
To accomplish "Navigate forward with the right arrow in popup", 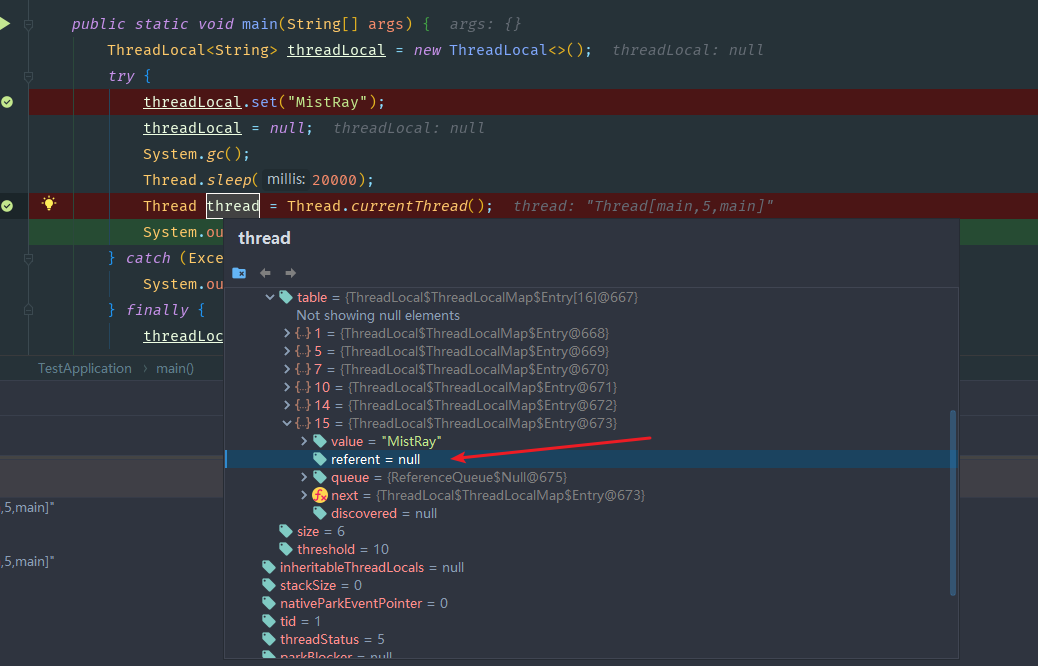I will pyautogui.click(x=290, y=273).
